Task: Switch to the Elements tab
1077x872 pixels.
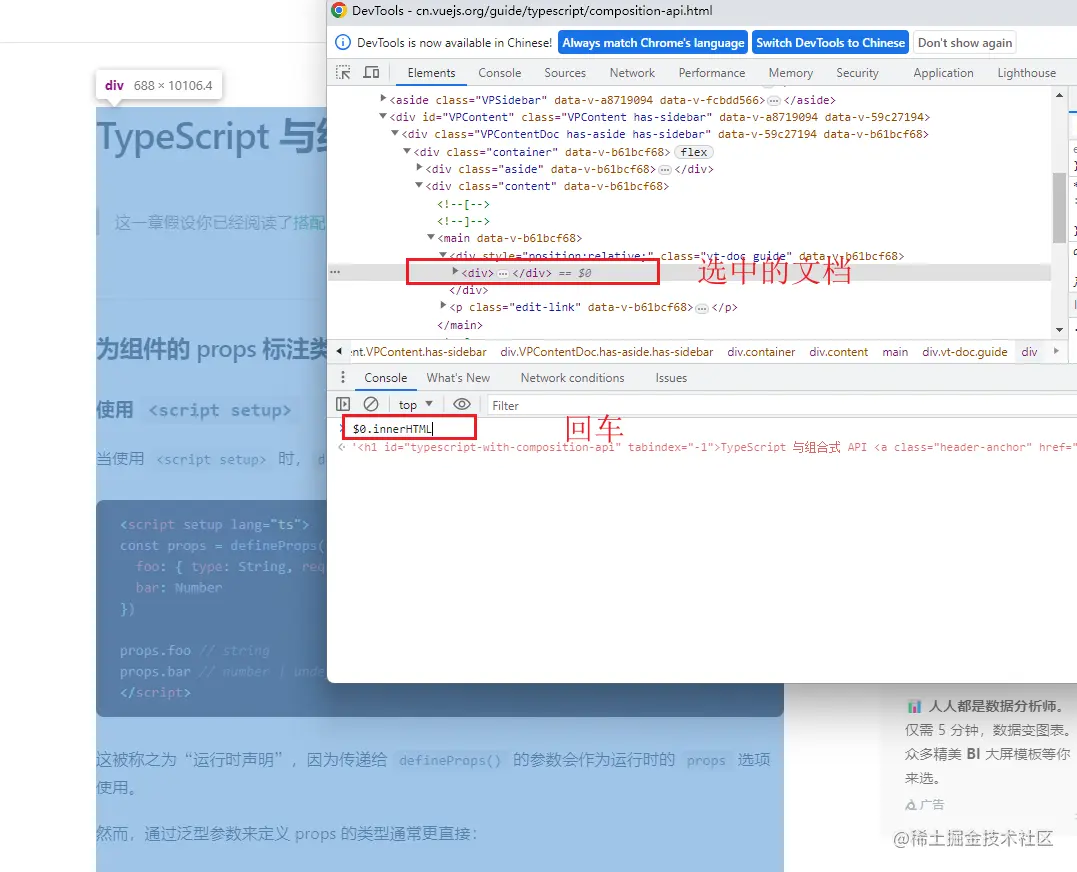Action: pyautogui.click(x=431, y=73)
